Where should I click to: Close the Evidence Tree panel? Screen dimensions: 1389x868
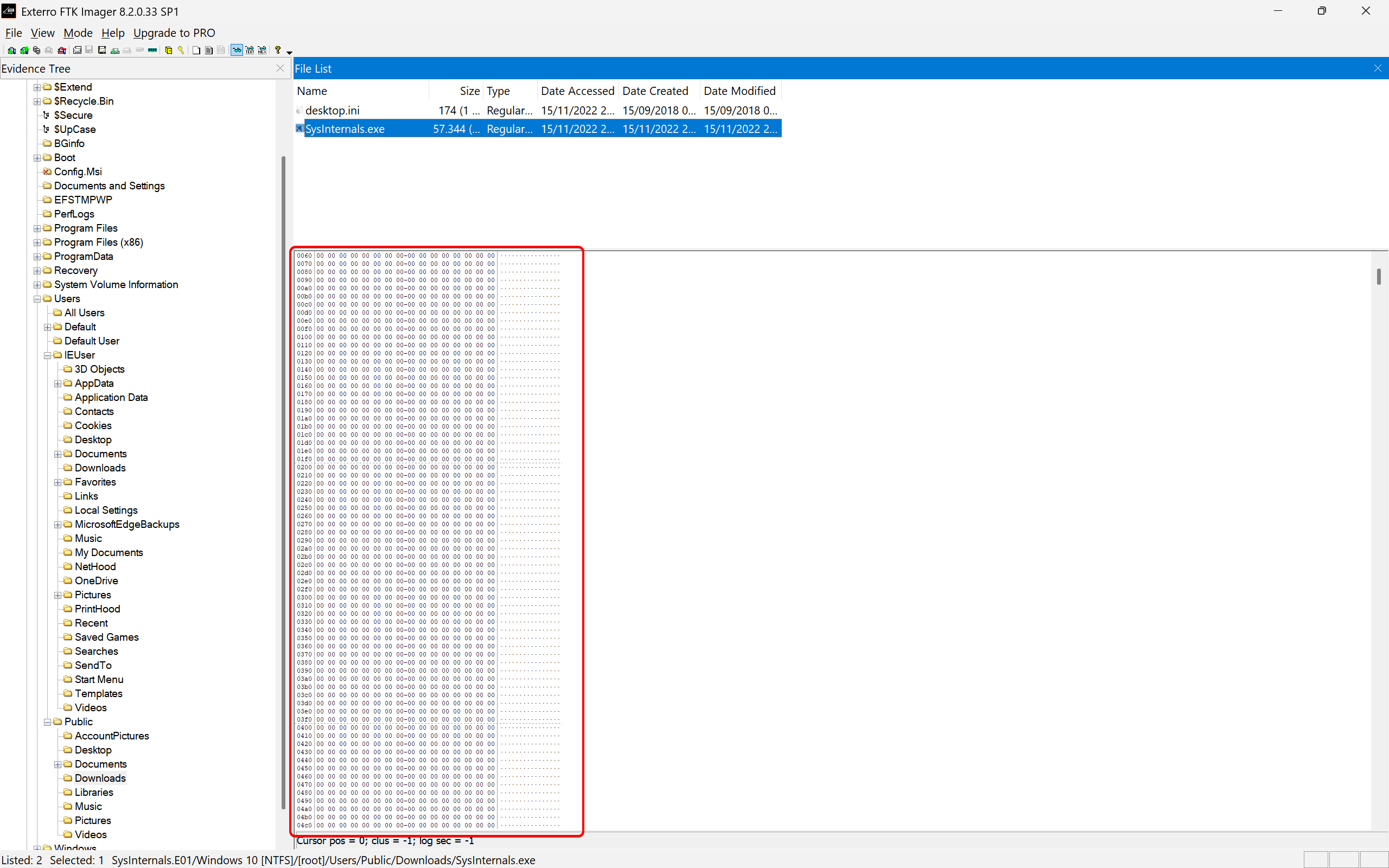click(x=280, y=68)
